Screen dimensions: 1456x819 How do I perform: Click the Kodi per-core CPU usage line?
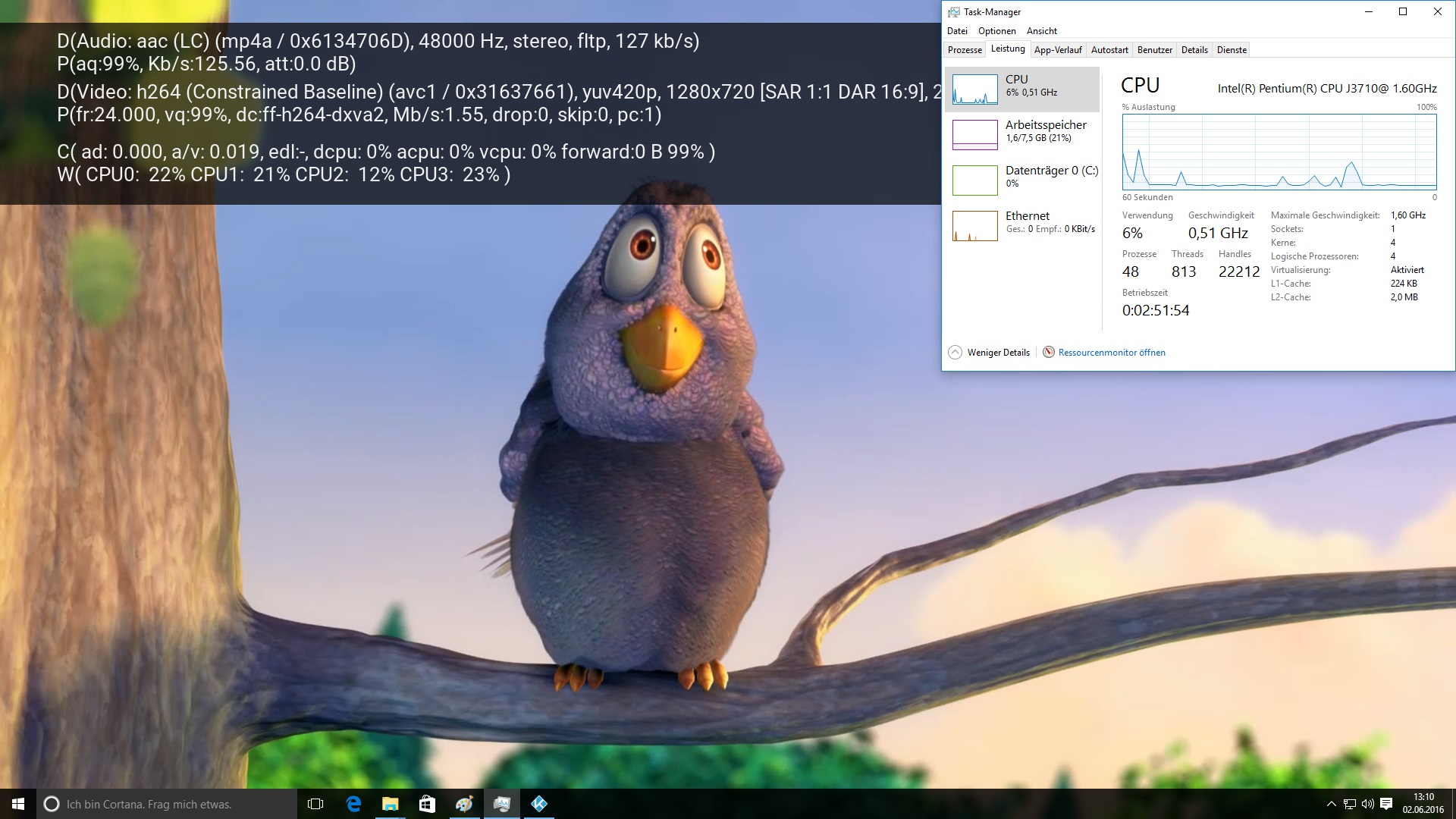(x=284, y=174)
